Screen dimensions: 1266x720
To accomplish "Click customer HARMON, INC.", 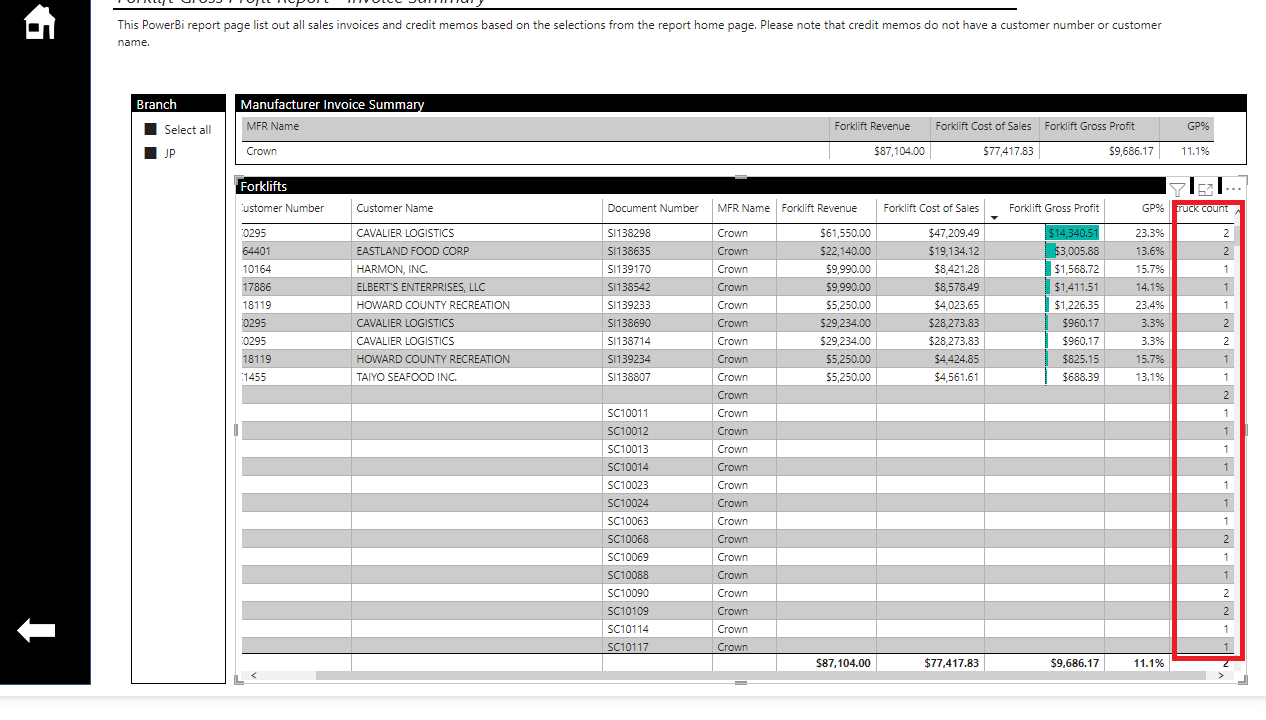I will tap(392, 269).
